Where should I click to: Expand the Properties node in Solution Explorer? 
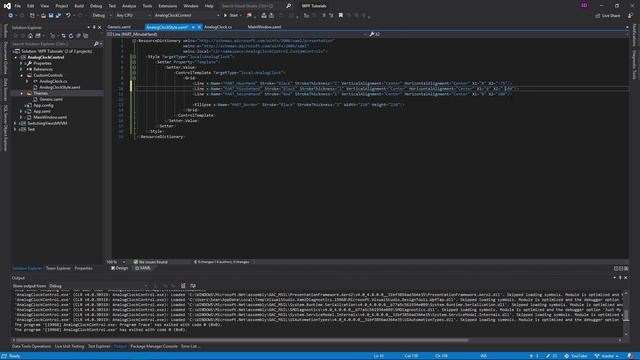pyautogui.click(x=21, y=63)
